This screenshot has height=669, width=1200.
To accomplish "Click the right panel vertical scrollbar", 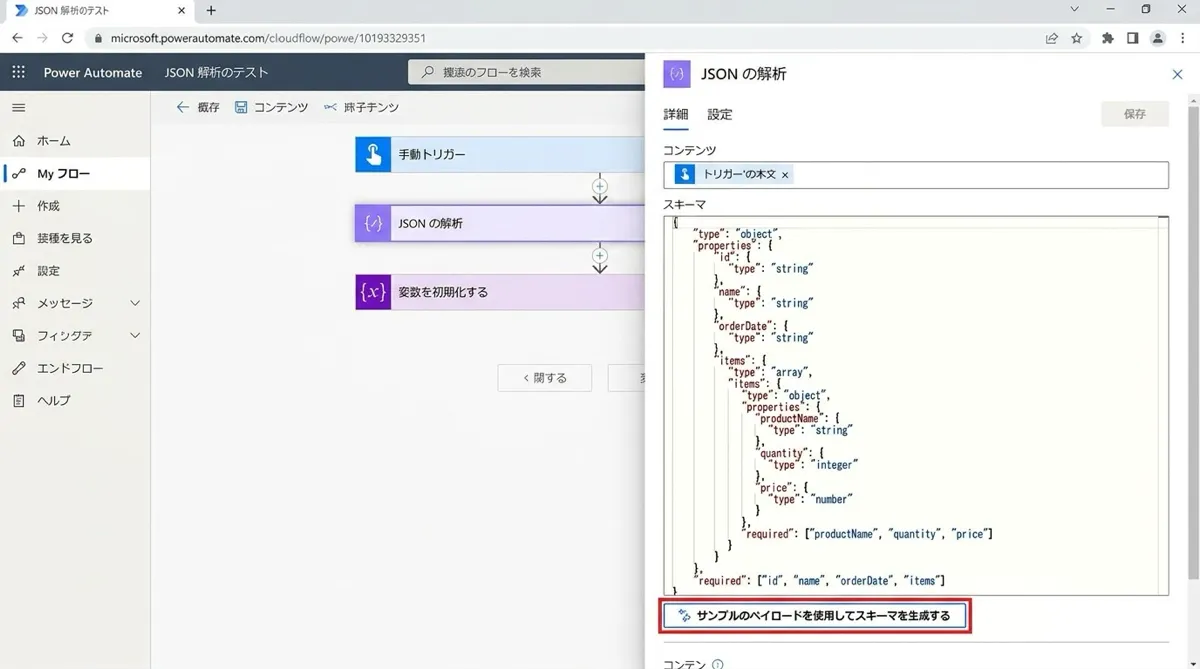I will coord(1194,340).
